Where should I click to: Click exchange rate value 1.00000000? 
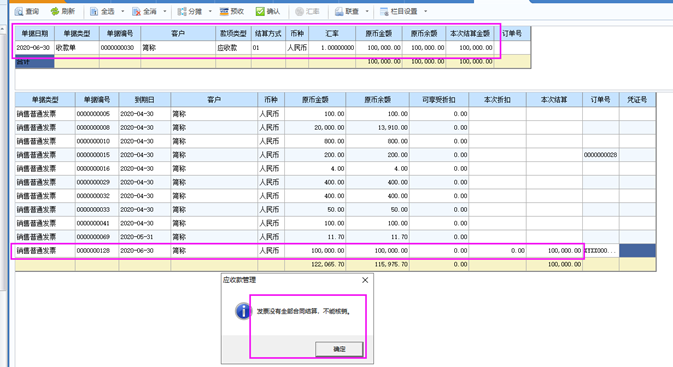click(x=332, y=48)
